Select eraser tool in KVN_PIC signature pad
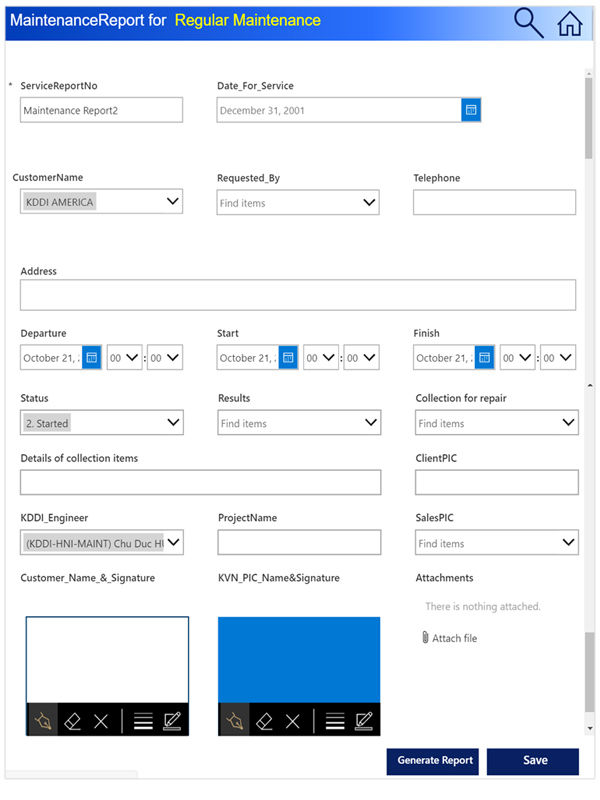Image resolution: width=600 pixels, height=800 pixels. pos(264,721)
